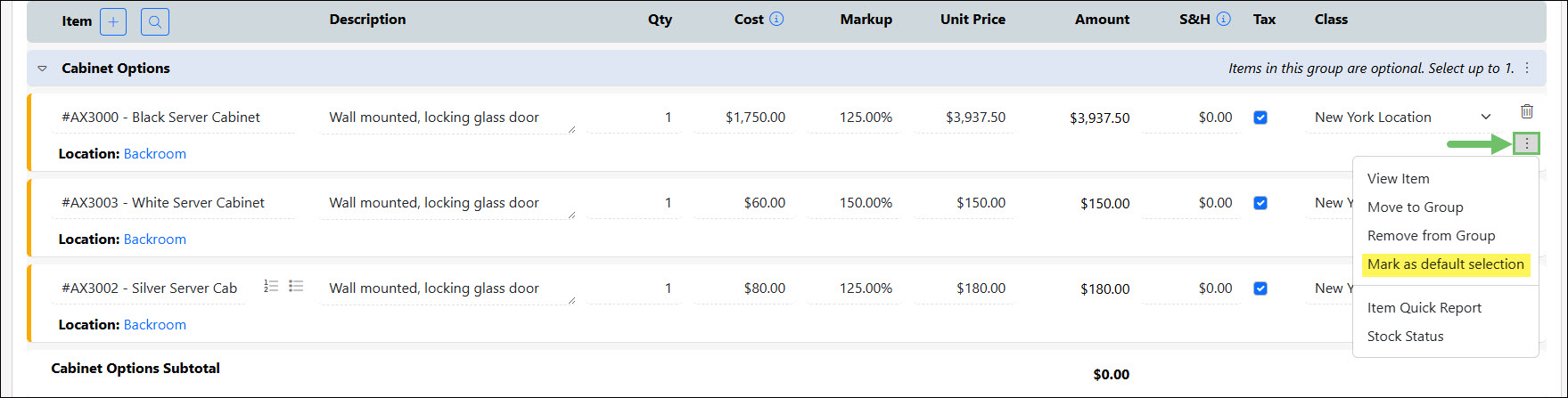The width and height of the screenshot is (1568, 398).
Task: Click the Markup column header
Action: click(866, 20)
